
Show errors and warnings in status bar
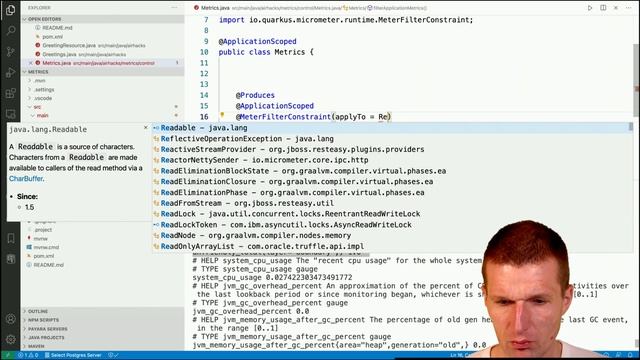[28, 355]
